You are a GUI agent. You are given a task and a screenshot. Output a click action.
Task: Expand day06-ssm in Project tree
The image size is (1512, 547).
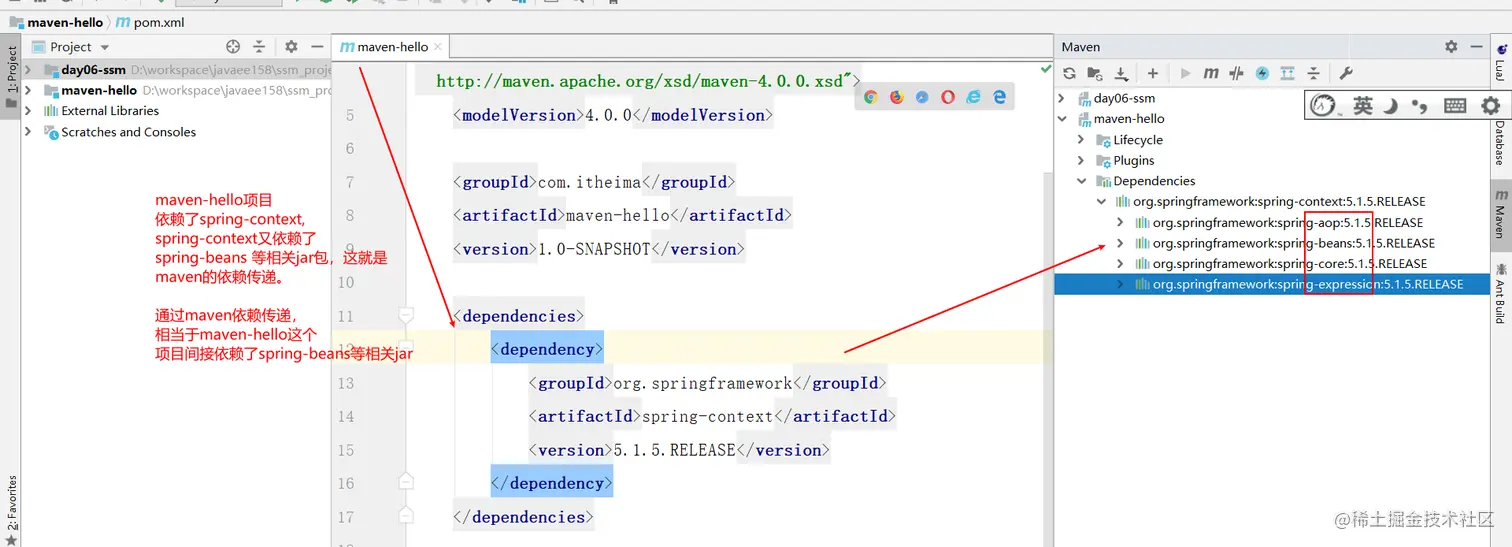pyautogui.click(x=28, y=70)
